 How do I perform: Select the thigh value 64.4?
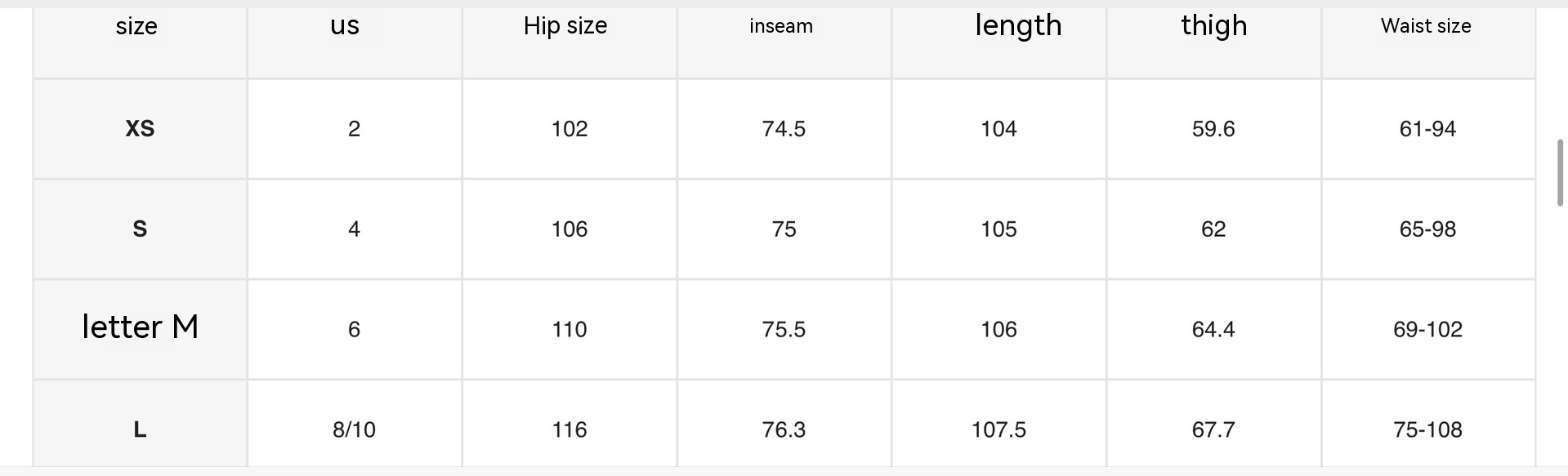click(x=1213, y=330)
